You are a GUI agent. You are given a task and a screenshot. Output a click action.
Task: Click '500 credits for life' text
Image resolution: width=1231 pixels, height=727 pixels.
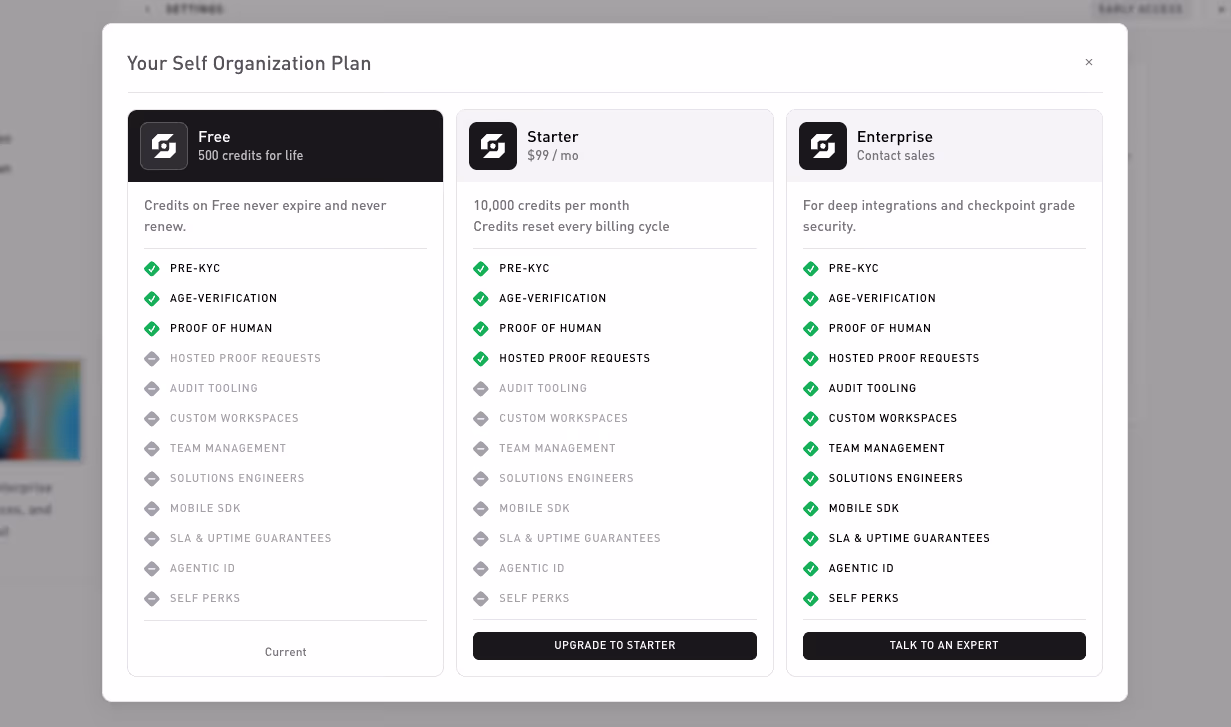pos(250,156)
